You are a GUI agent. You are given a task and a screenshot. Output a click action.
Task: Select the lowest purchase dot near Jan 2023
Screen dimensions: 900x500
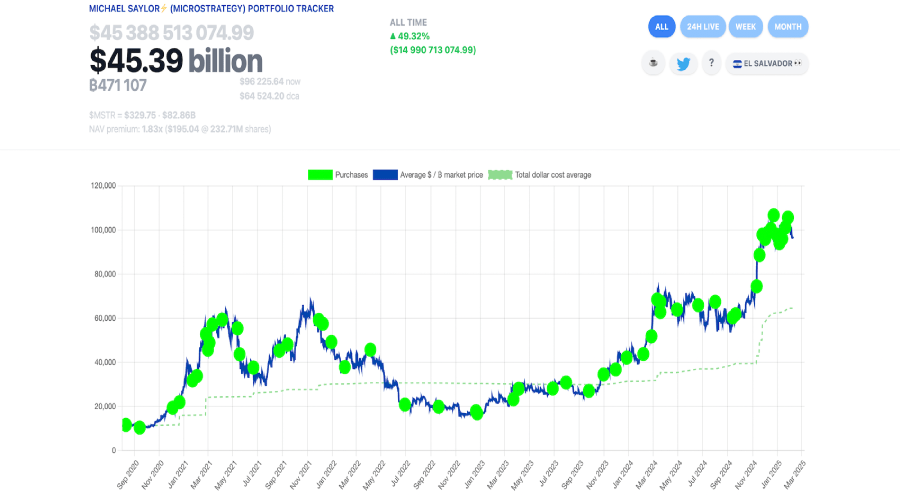tap(476, 412)
